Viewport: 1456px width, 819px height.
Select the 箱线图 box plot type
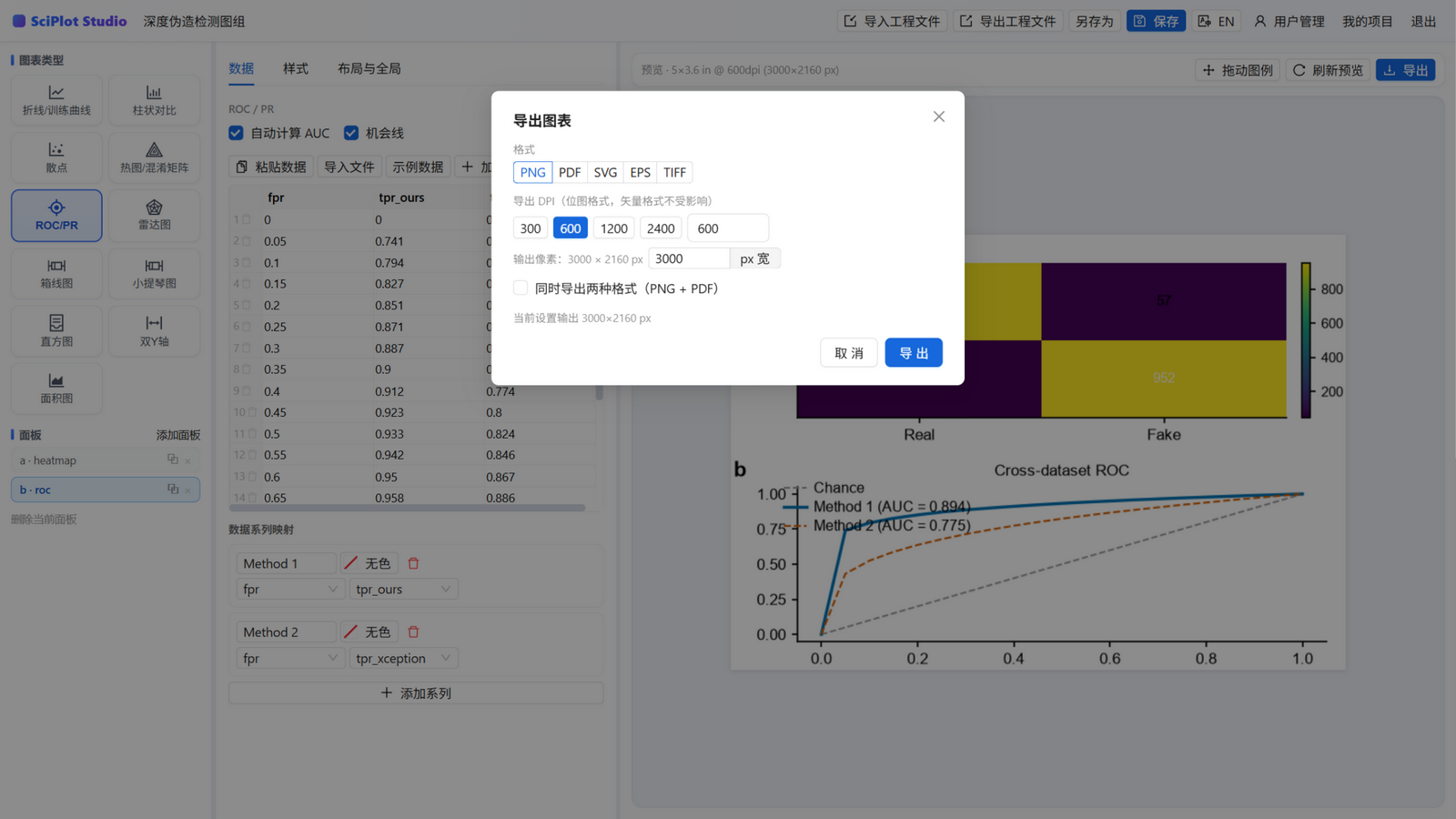(x=56, y=273)
